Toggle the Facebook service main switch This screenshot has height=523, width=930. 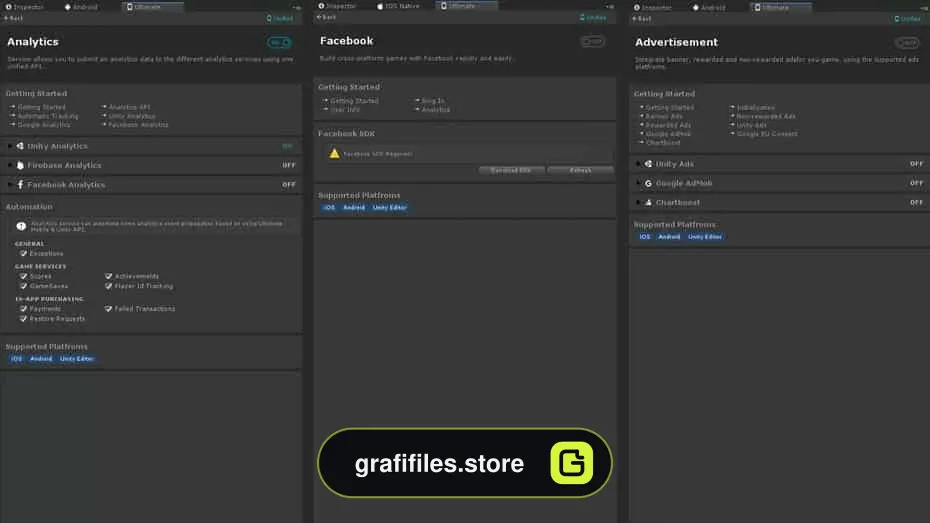pos(593,41)
